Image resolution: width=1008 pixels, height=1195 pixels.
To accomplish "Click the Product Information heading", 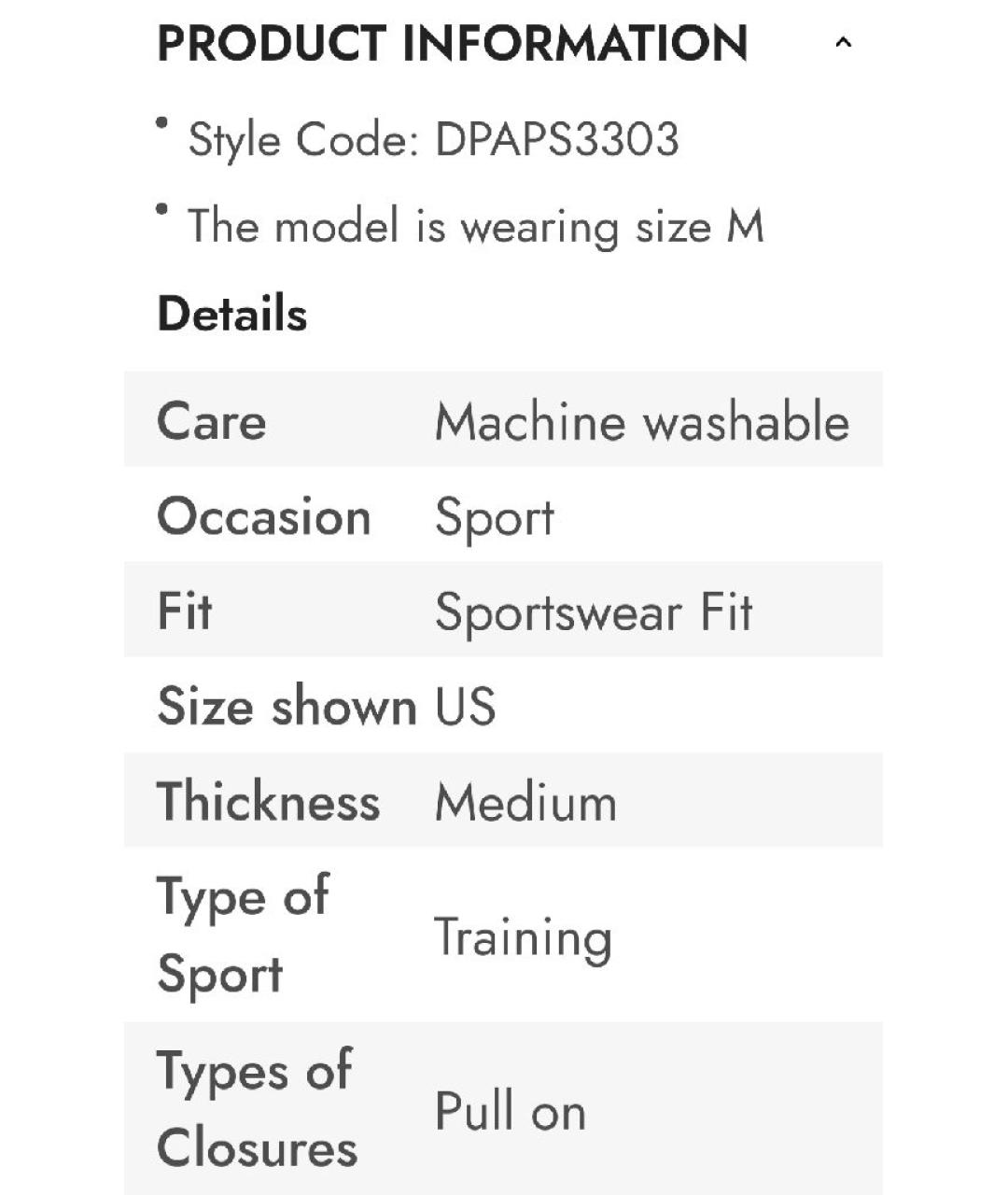I will pos(453,43).
